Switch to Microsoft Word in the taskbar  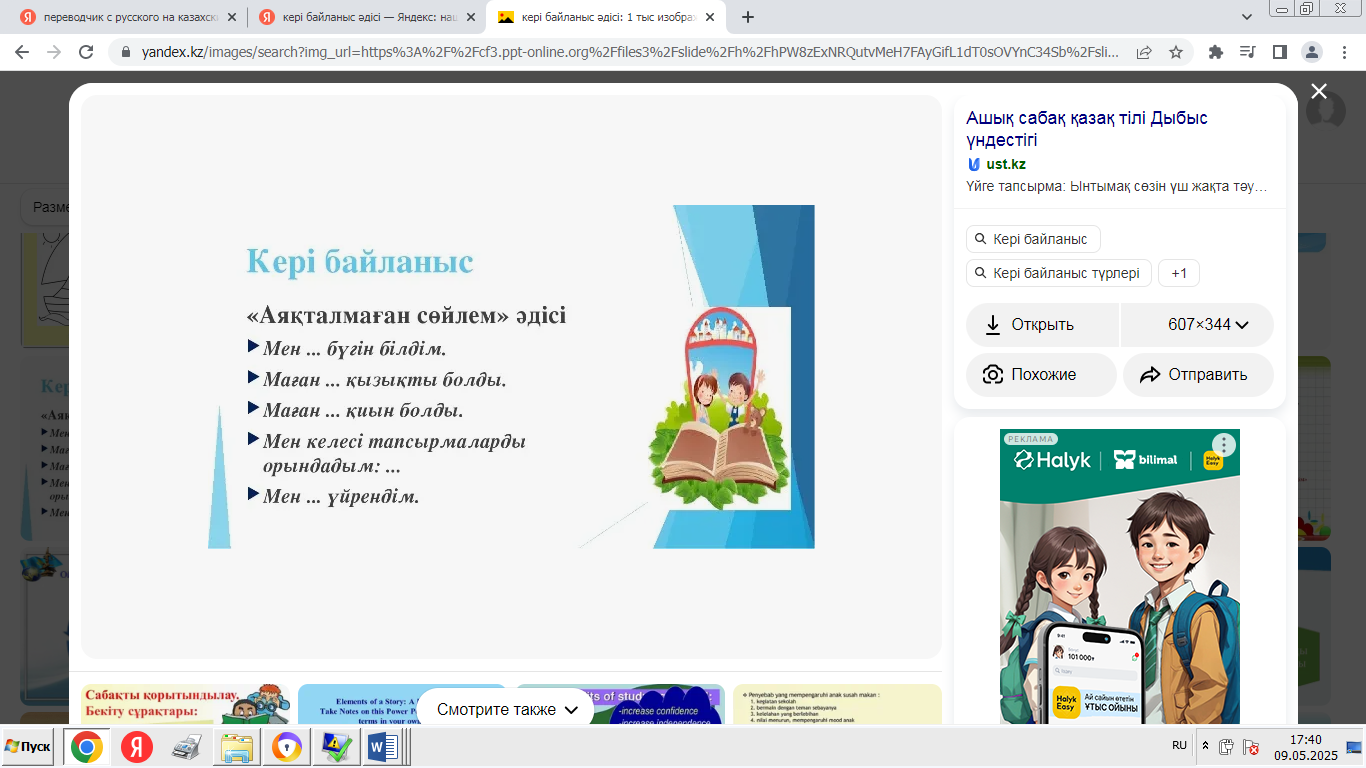pyautogui.click(x=383, y=747)
